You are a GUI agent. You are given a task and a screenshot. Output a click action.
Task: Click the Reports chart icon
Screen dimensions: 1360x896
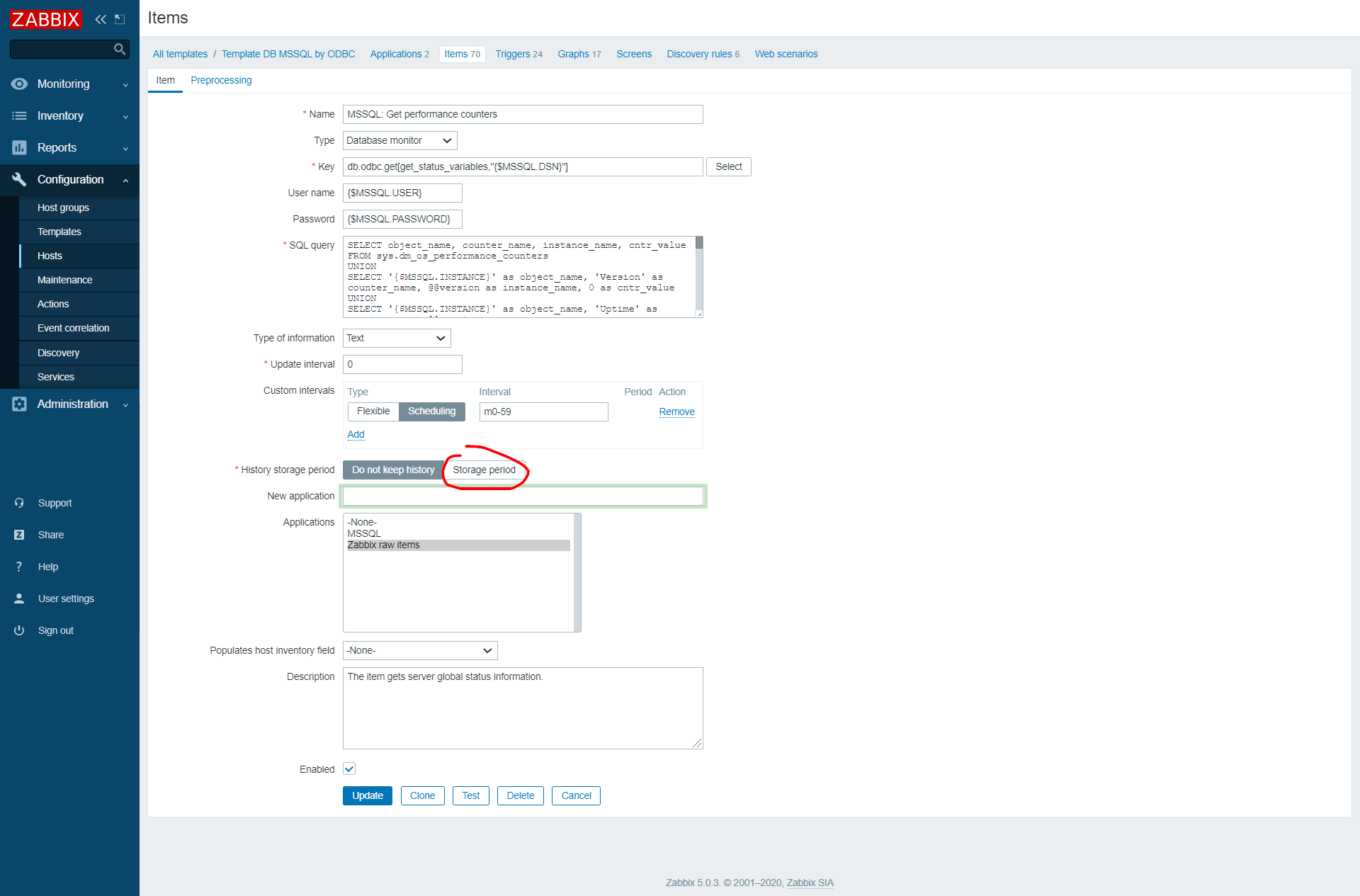(19, 147)
